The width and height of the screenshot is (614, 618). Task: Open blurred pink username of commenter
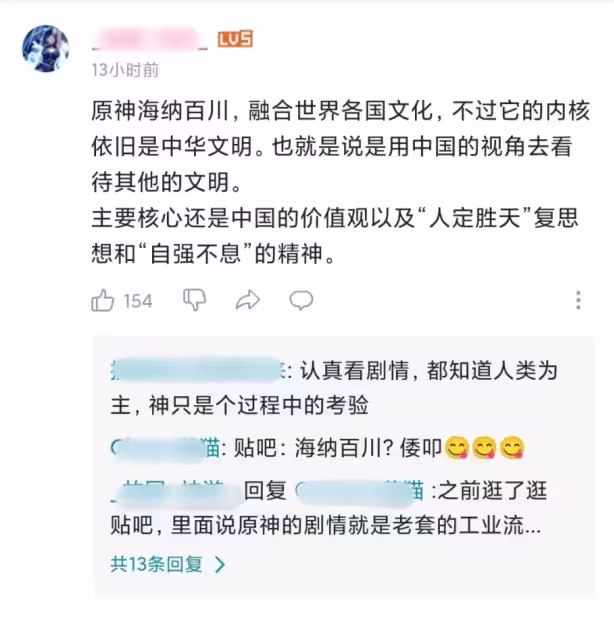tap(150, 39)
